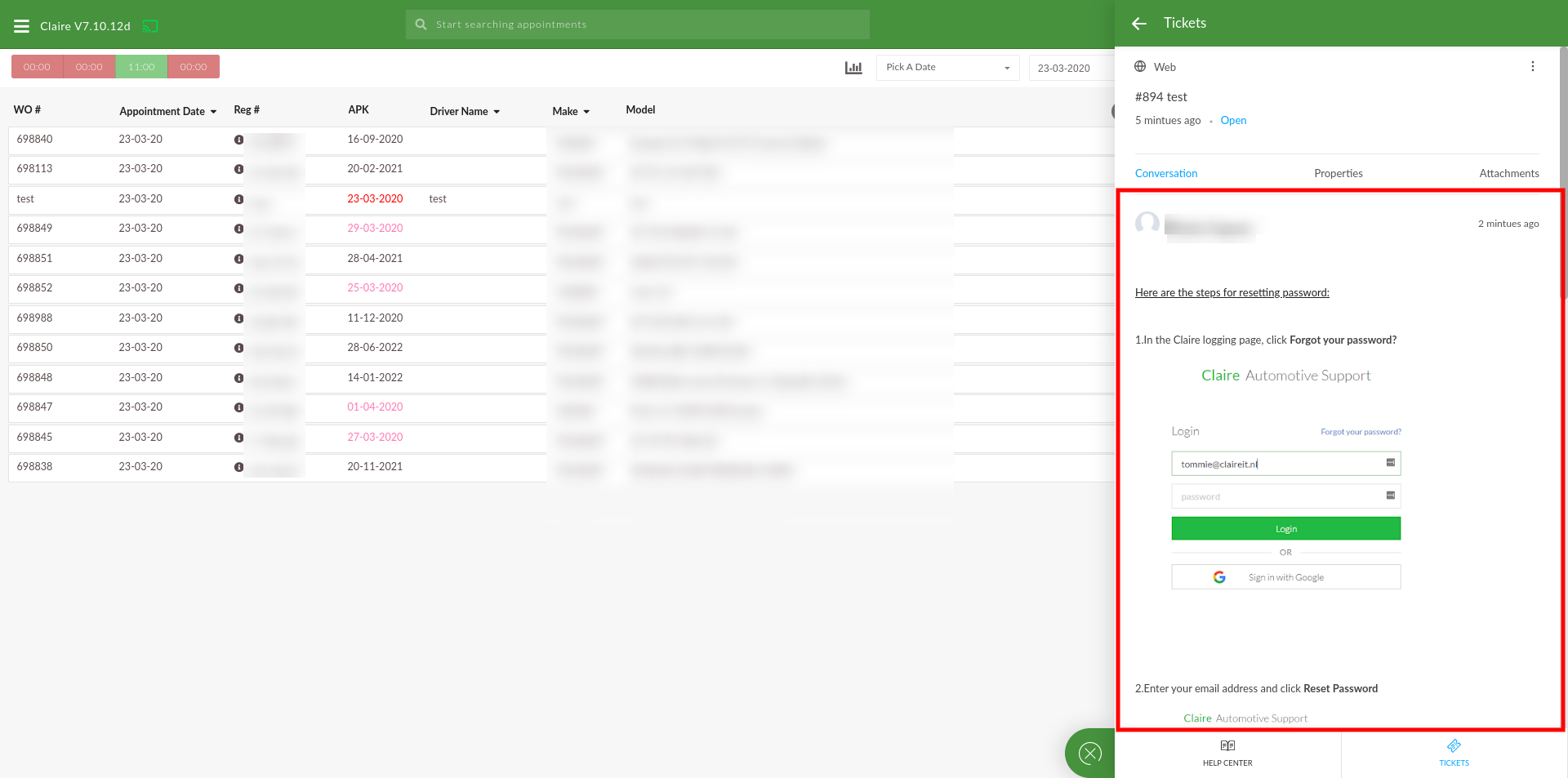
Task: Switch to the Conversation tab
Action: (x=1166, y=173)
